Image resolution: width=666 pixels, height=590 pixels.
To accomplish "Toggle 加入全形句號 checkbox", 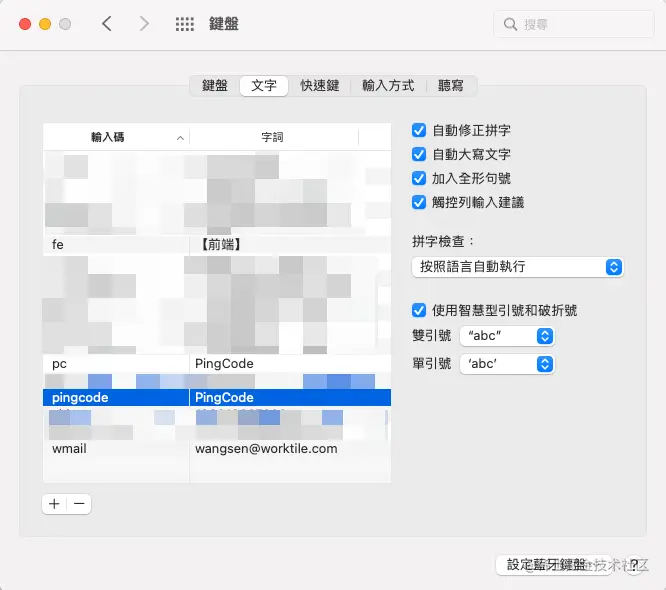I will click(x=419, y=178).
